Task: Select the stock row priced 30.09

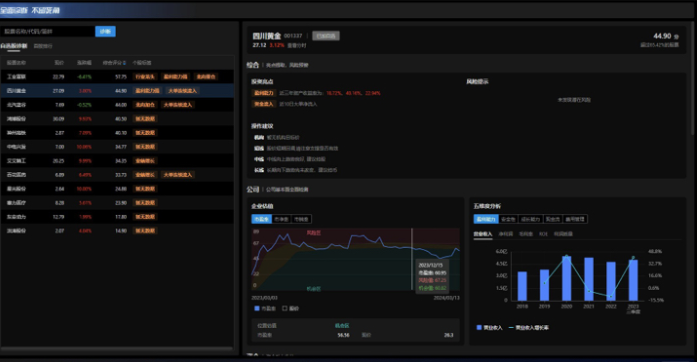Action: pos(117,119)
